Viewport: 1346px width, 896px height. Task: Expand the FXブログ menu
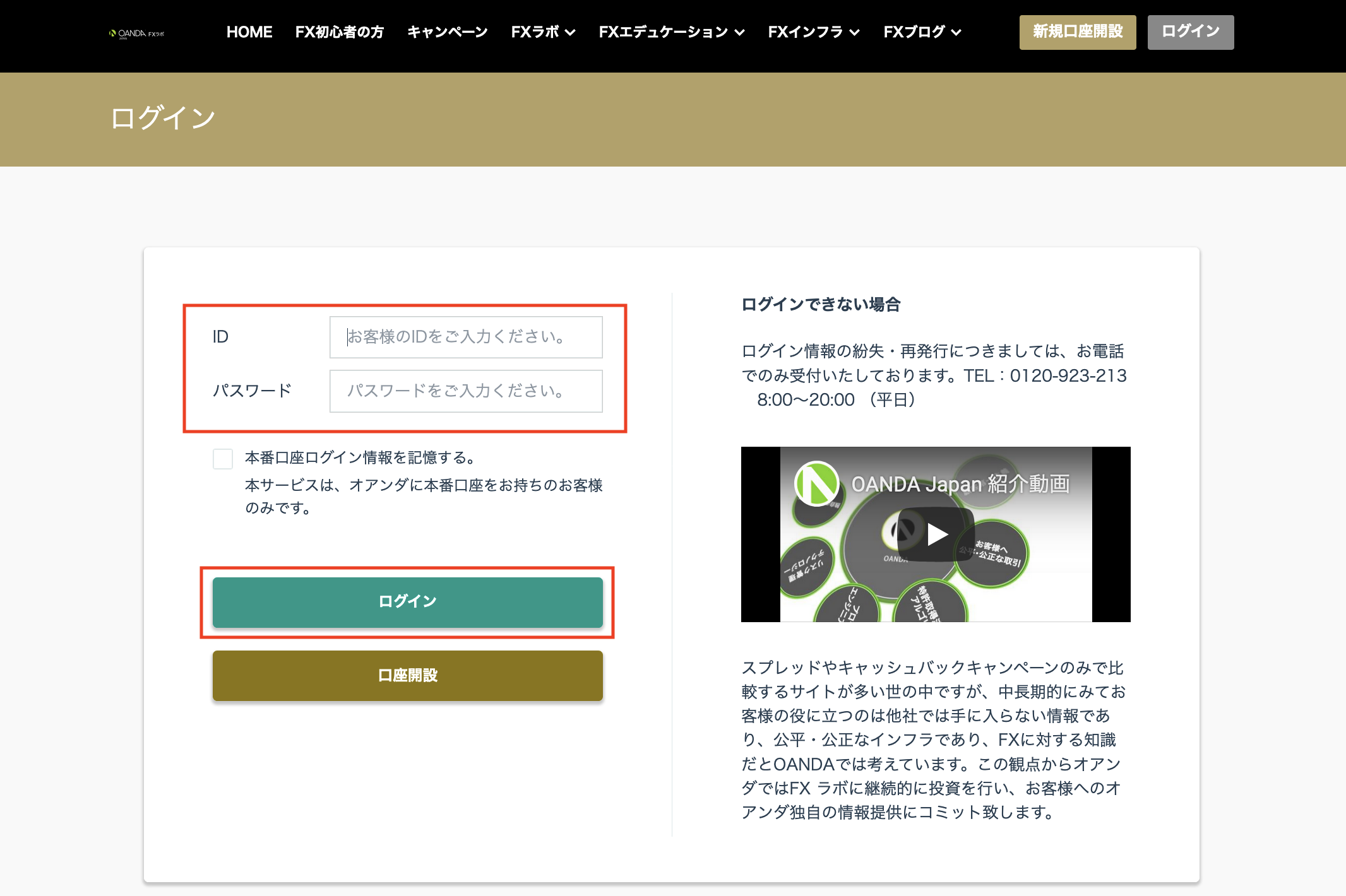point(922,32)
